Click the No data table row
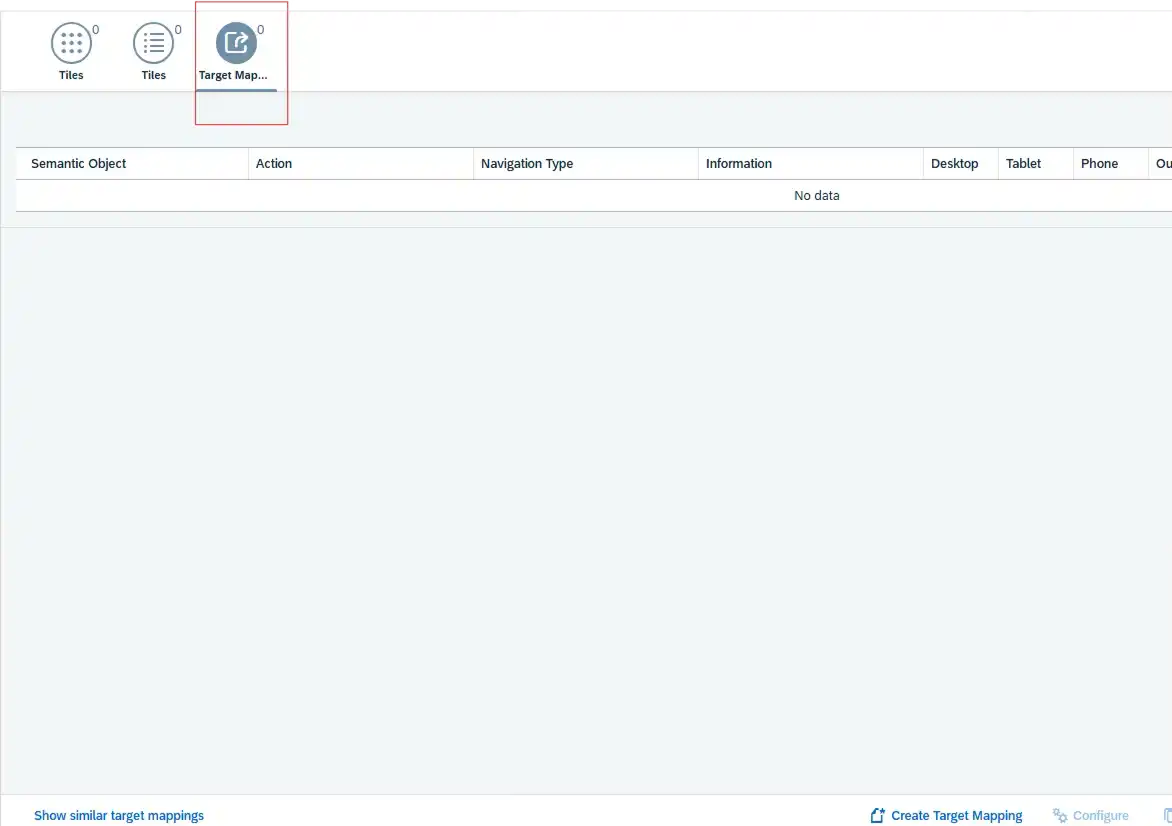Viewport: 1172px width, 826px height. click(x=816, y=196)
